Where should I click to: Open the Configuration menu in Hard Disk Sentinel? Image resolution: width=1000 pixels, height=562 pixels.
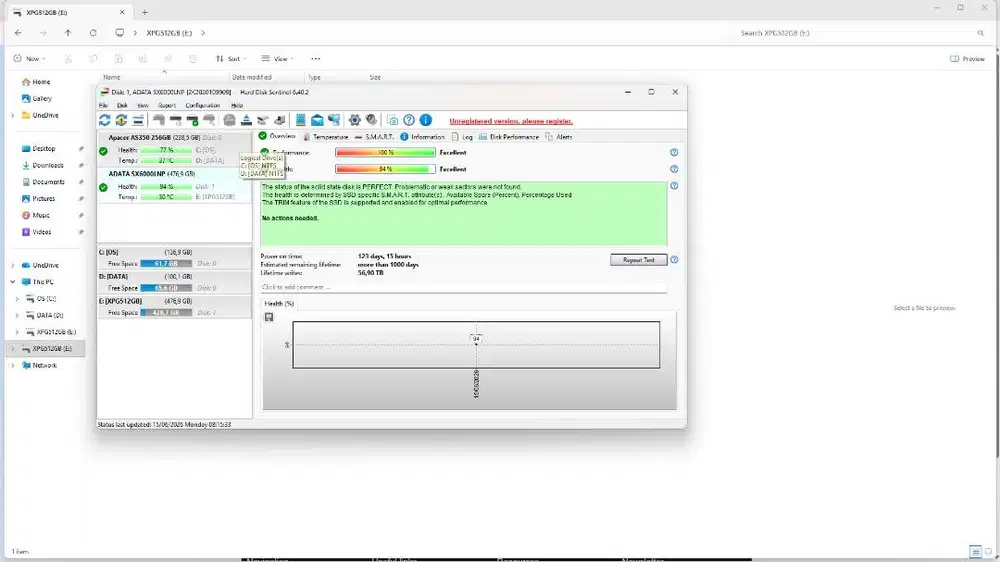[x=203, y=105]
